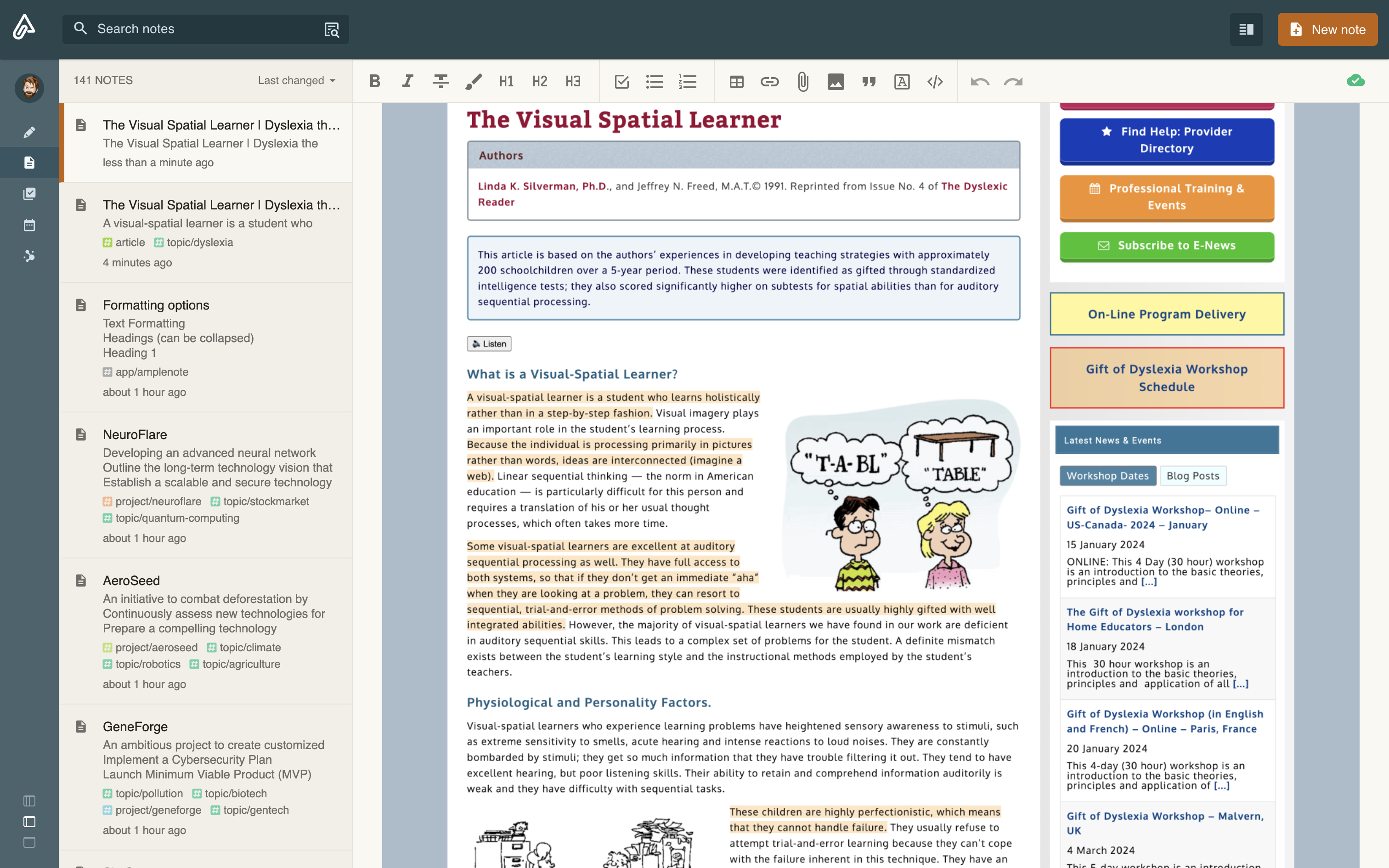This screenshot has height=868, width=1389.
Task: Attach a file using the paperclip icon
Action: [x=802, y=82]
